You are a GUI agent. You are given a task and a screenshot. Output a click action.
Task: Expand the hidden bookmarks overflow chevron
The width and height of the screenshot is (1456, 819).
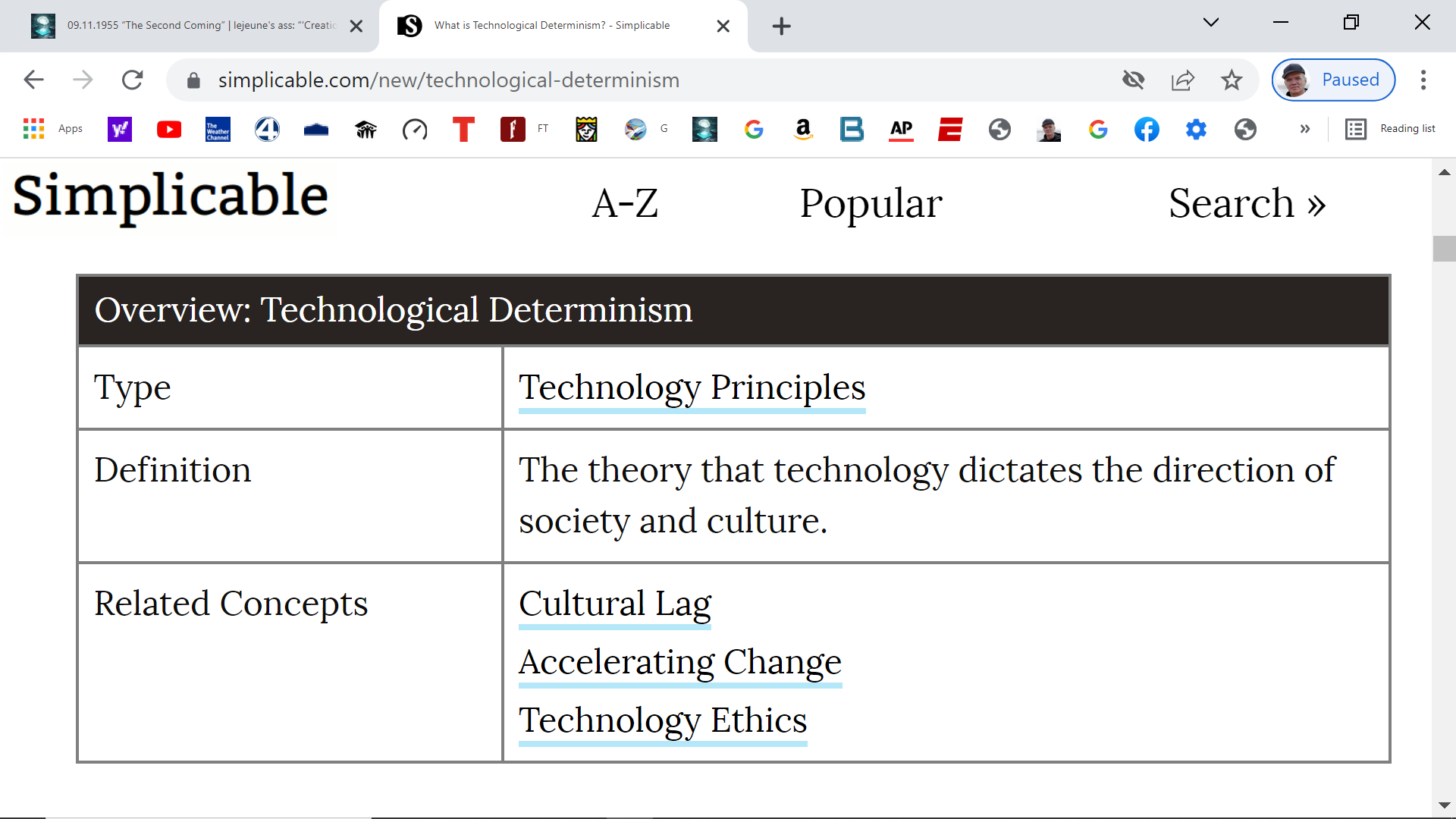[1305, 130]
